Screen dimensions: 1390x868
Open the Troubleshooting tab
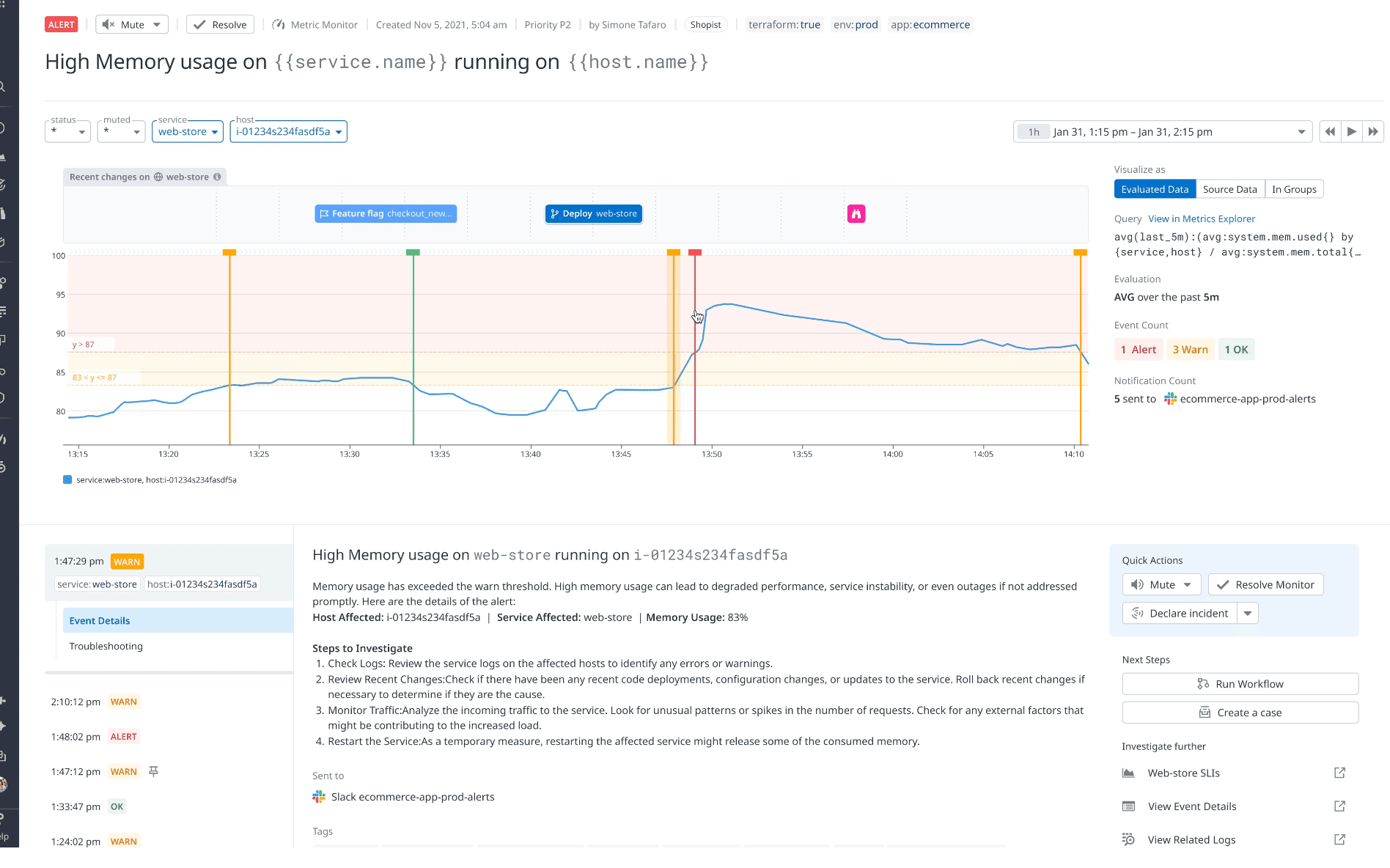pos(106,646)
